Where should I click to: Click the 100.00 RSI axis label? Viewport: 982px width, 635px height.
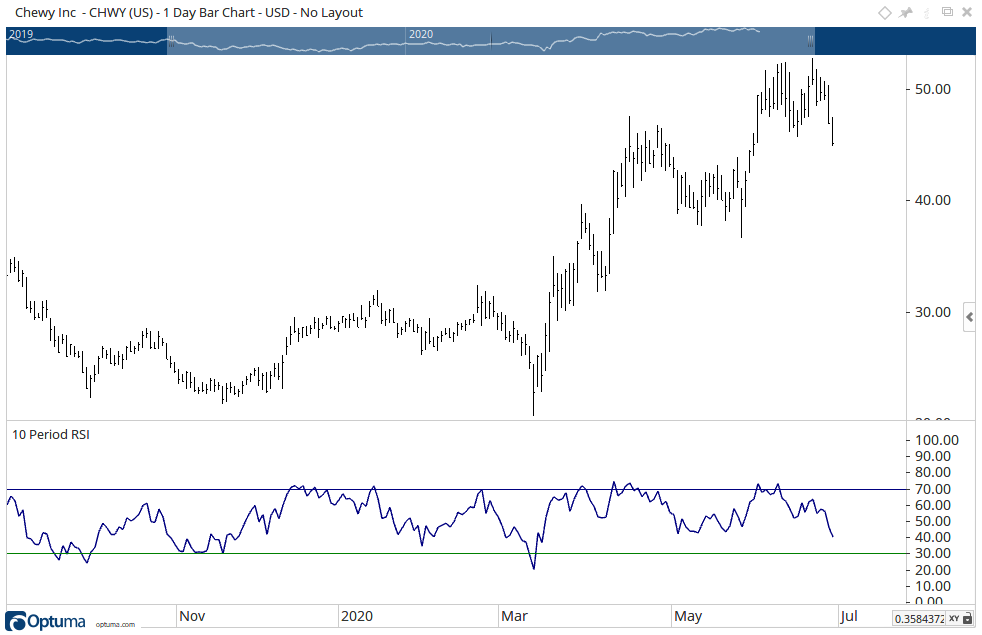[937, 440]
